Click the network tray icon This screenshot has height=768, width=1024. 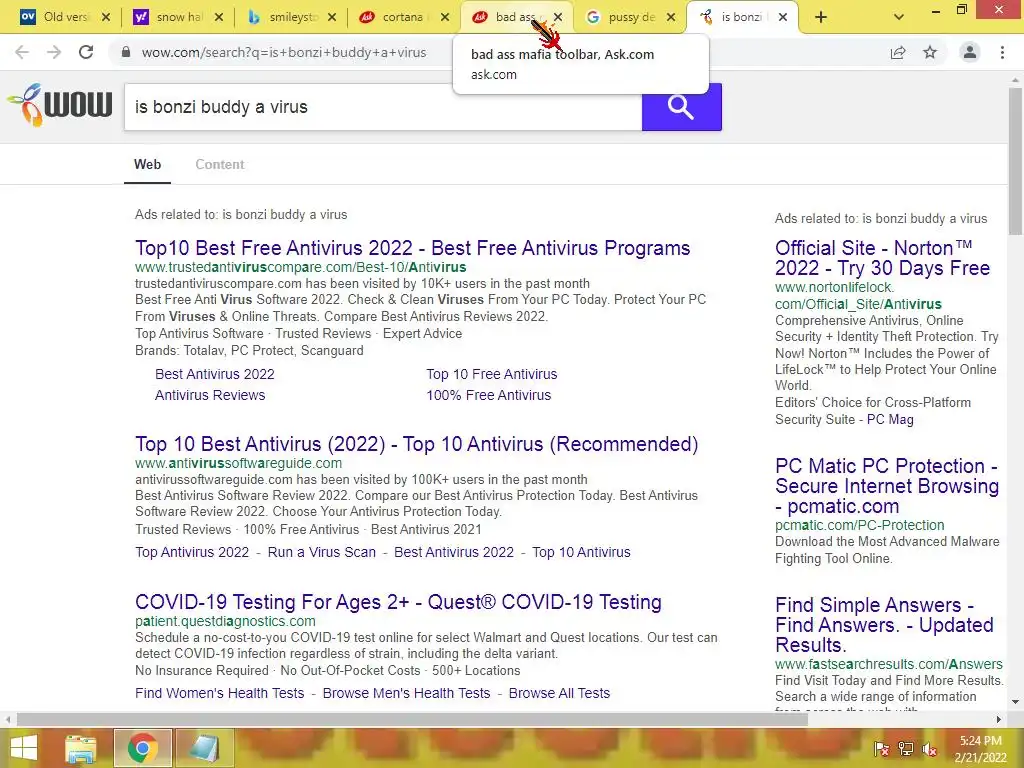pos(905,749)
